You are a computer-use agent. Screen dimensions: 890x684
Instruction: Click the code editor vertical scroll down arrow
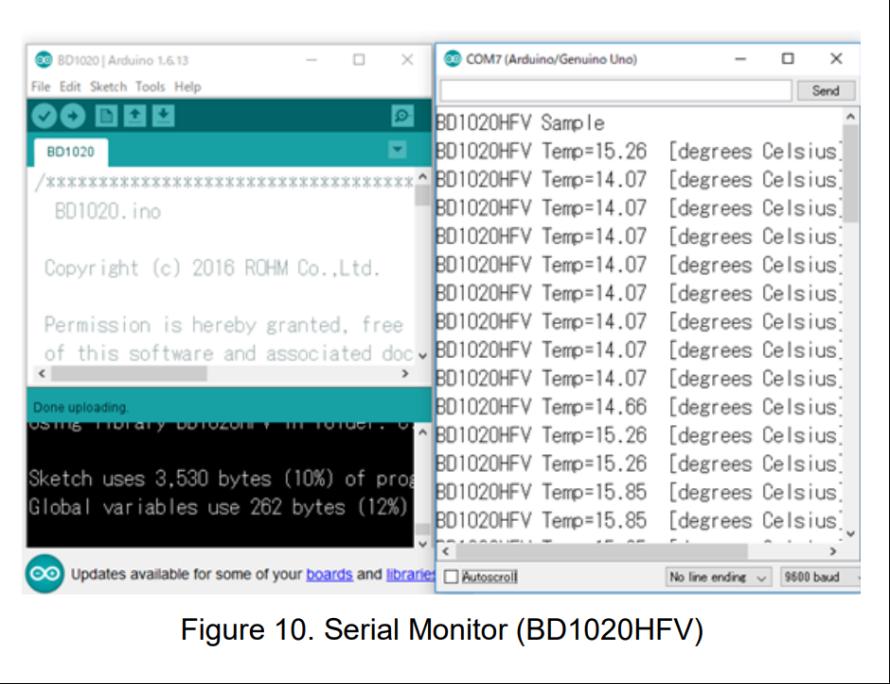(422, 356)
